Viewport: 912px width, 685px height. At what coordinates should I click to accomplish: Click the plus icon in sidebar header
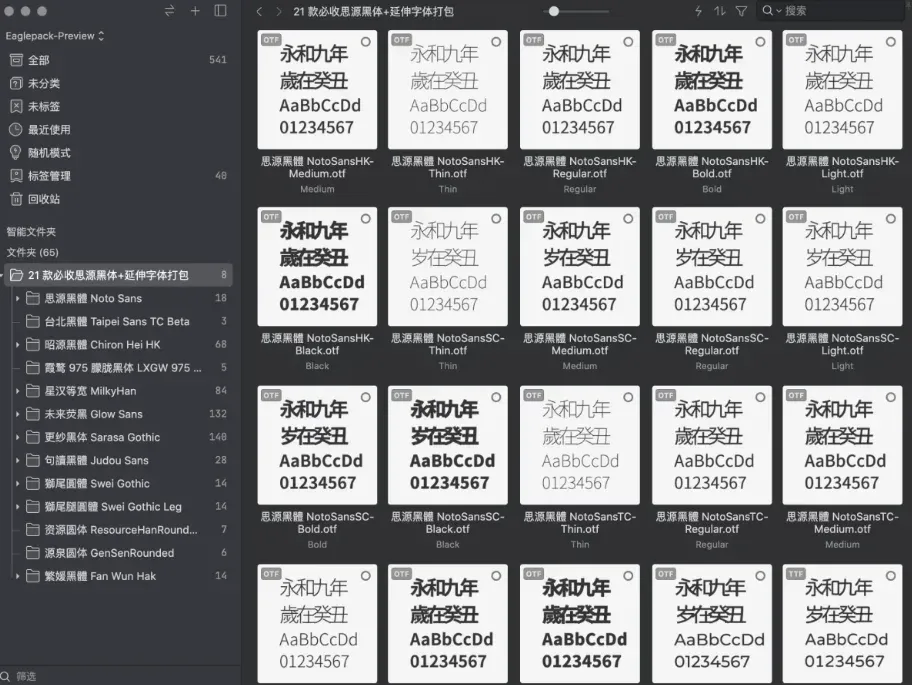coord(195,11)
